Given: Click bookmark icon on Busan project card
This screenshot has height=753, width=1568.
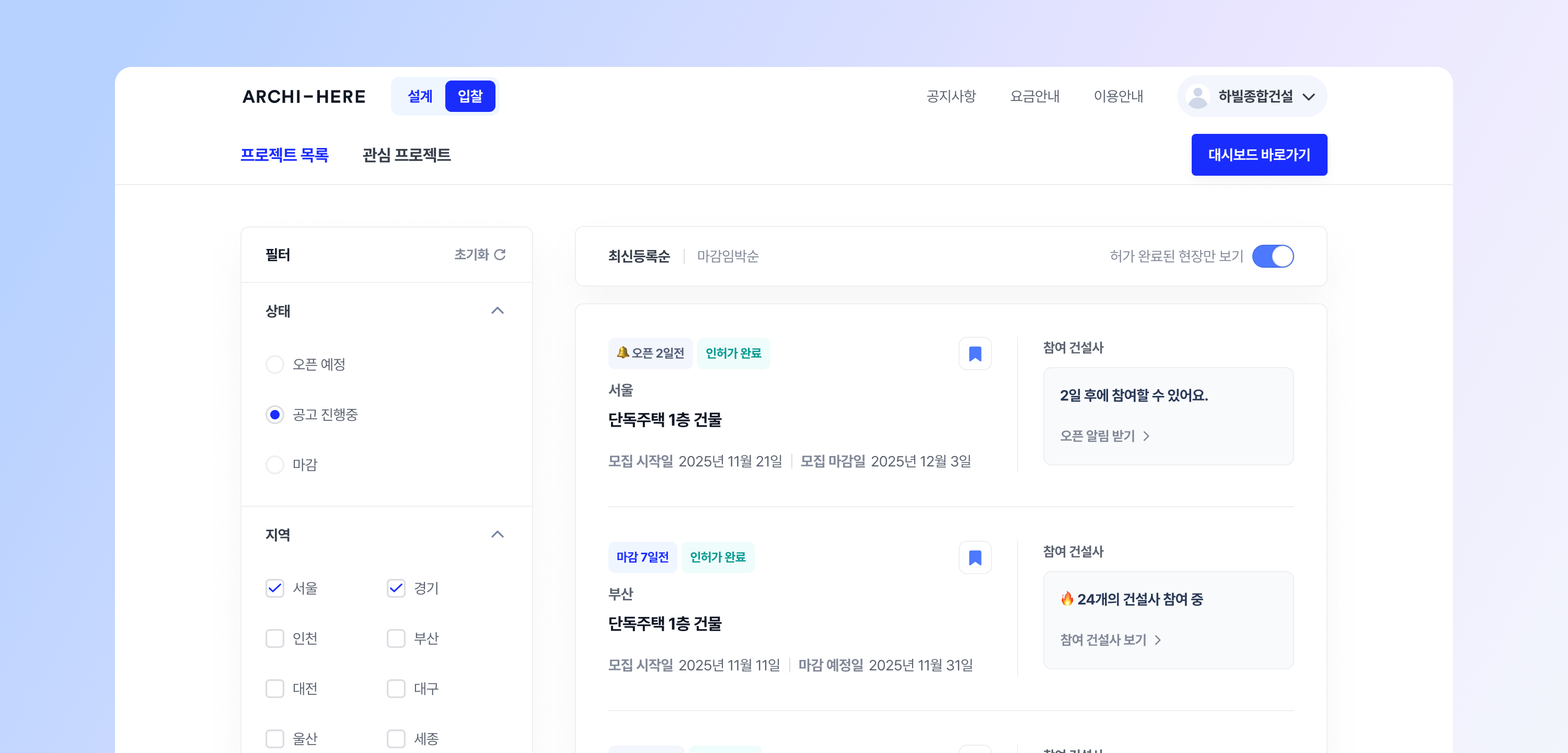Looking at the screenshot, I should pyautogui.click(x=975, y=557).
